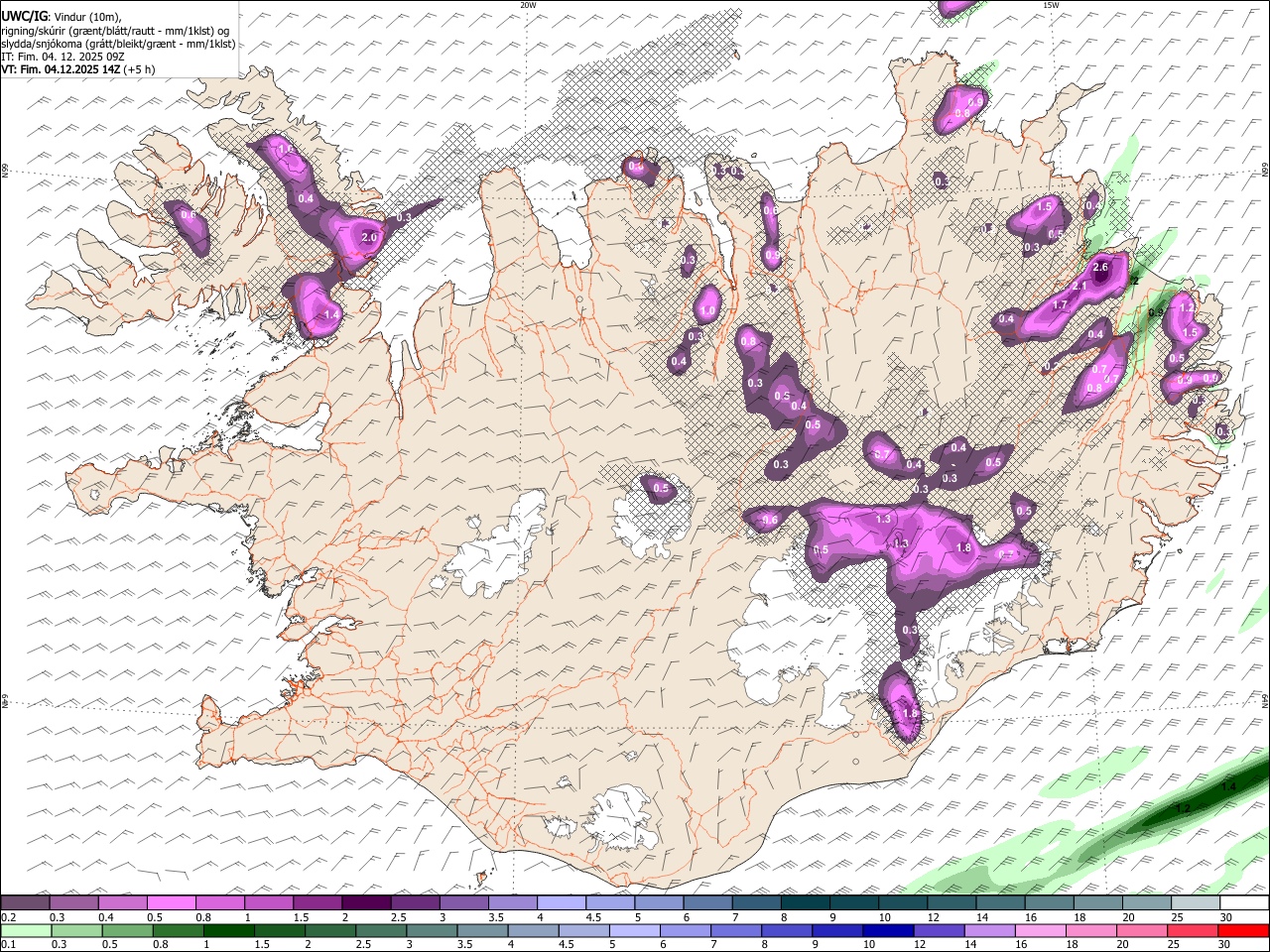The image size is (1270, 952).
Task: Click the VT: Fim. 04.12.2025 14Z valid time
Action: pos(60,69)
